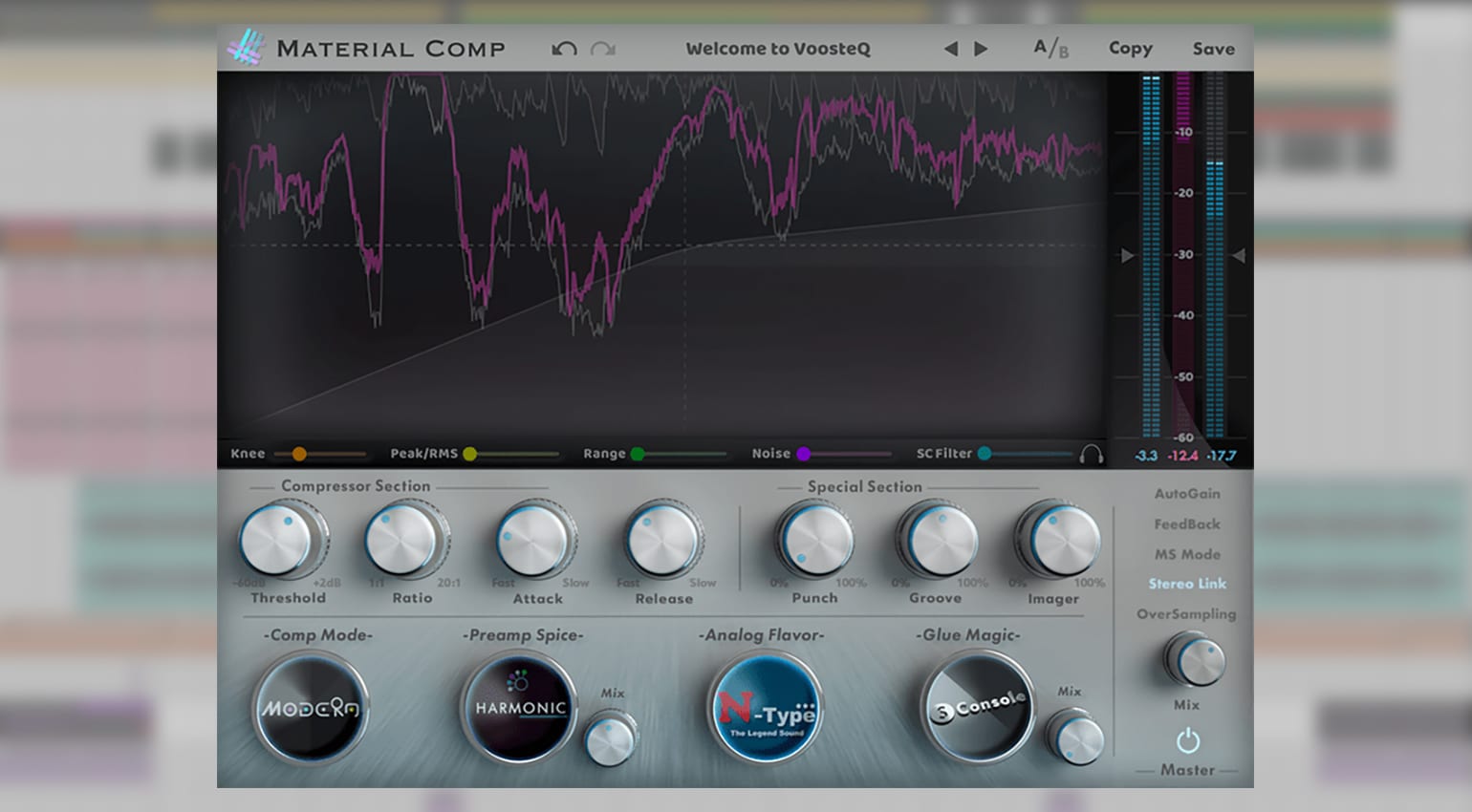Go to the previous preset arrow
This screenshot has width=1472, height=812.
(950, 49)
